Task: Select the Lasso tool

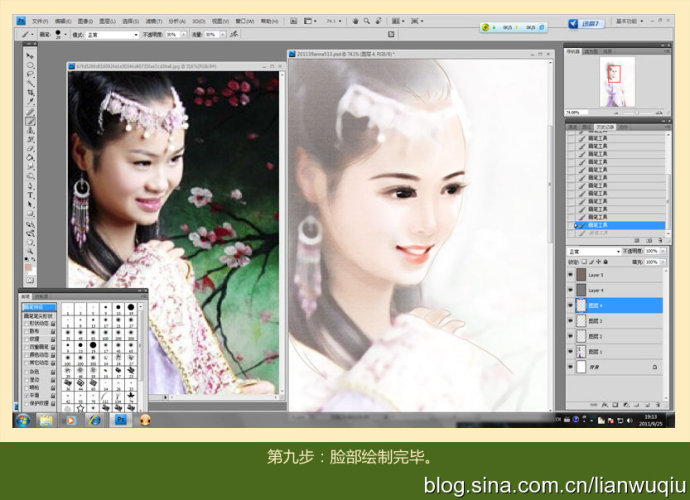Action: pos(30,74)
